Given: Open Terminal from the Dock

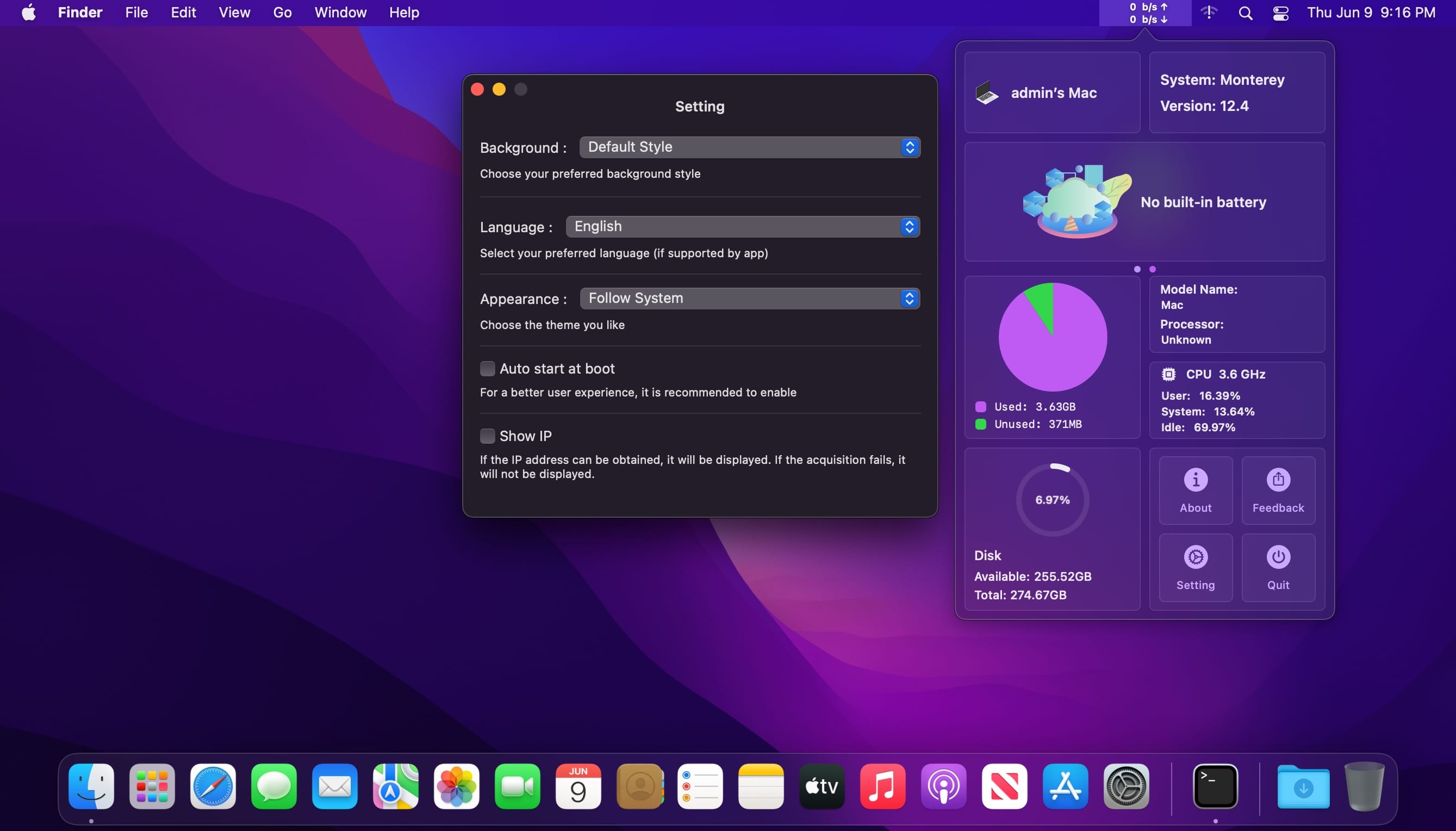Looking at the screenshot, I should click(1215, 786).
